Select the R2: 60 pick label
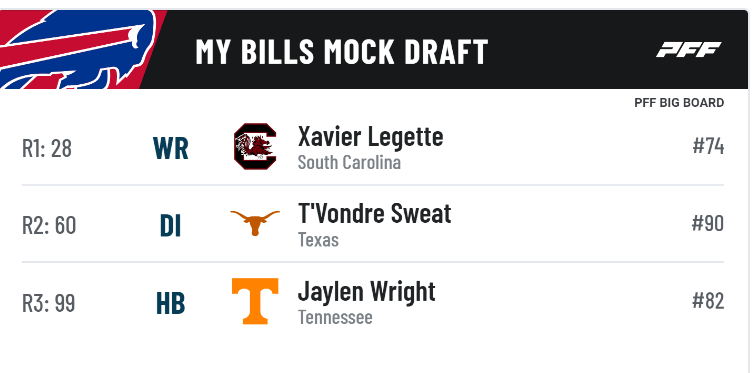Screen dimensions: 752x373 point(49,225)
